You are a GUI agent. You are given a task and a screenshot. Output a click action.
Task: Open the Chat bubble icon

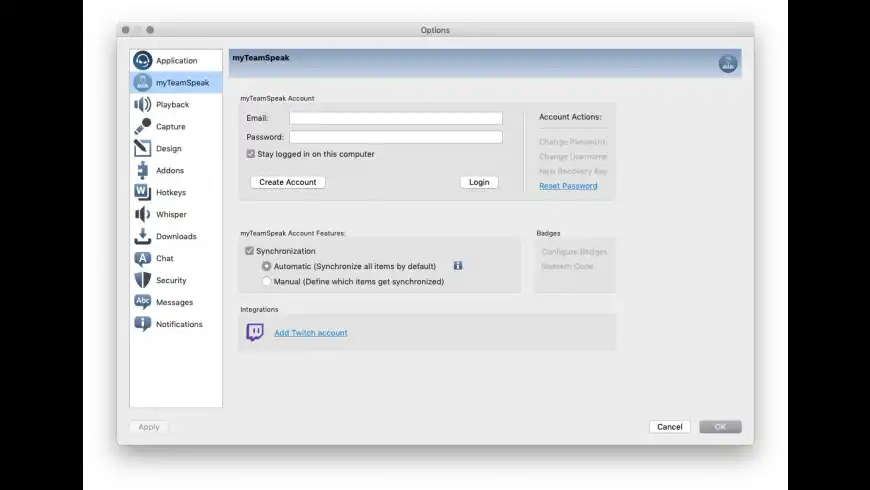tap(143, 258)
